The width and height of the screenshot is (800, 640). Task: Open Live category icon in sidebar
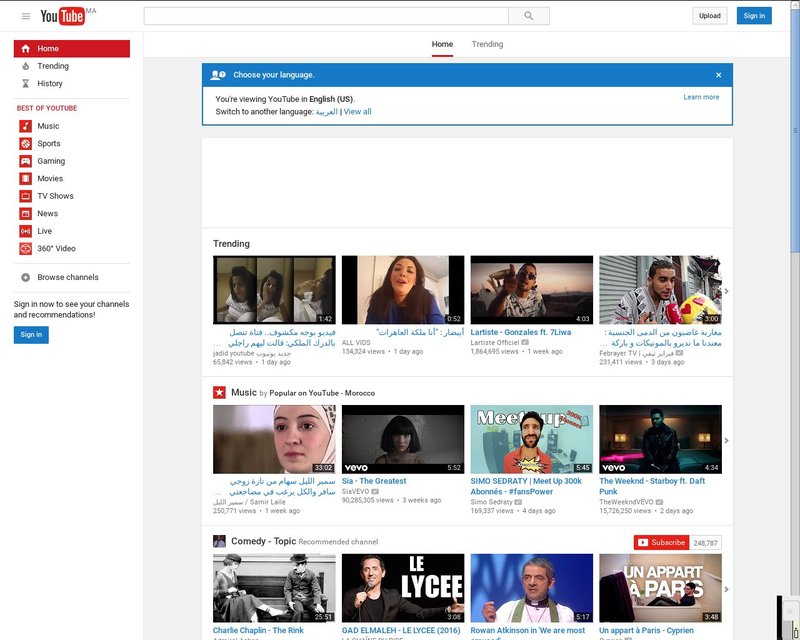click(x=26, y=231)
